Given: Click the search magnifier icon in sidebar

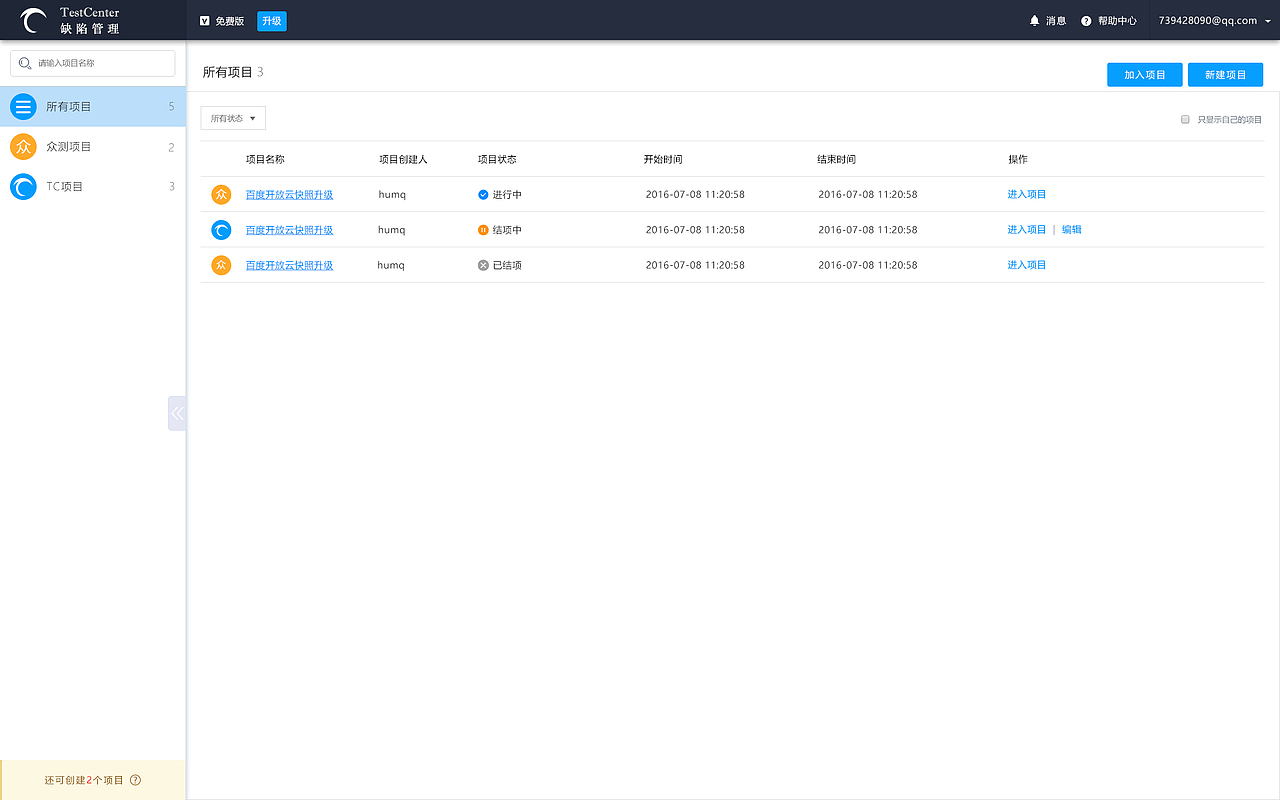Looking at the screenshot, I should coord(25,63).
